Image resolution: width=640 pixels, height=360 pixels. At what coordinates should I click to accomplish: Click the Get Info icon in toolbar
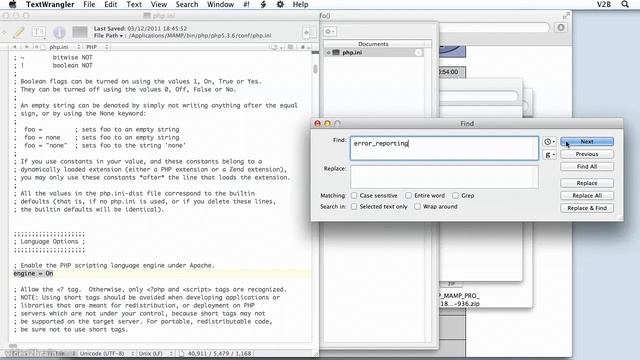pyautogui.click(x=59, y=32)
